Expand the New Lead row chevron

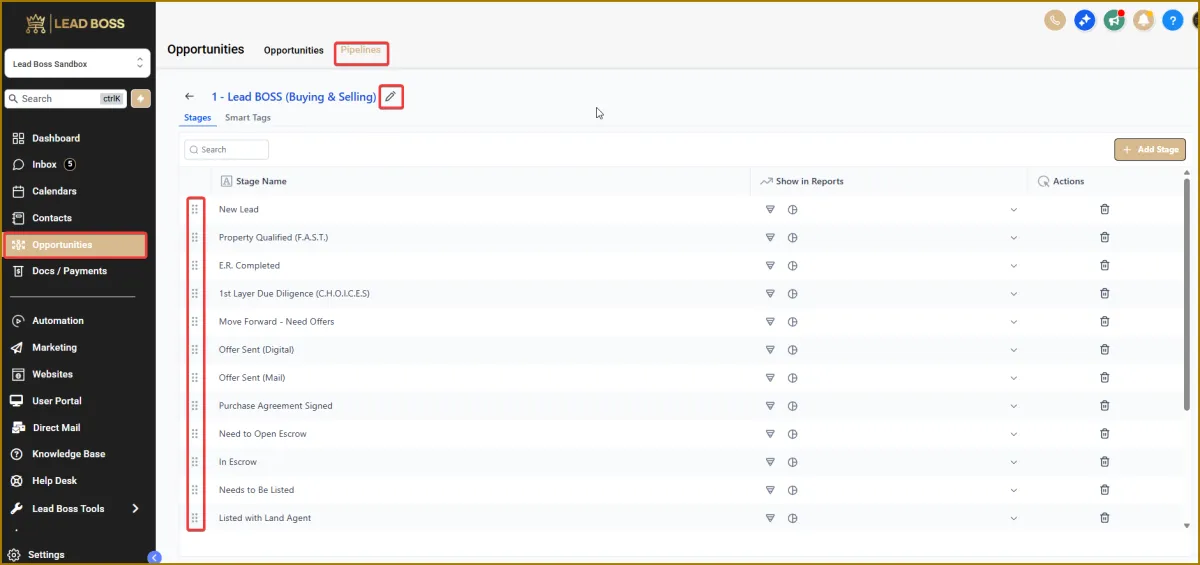pos(1013,209)
